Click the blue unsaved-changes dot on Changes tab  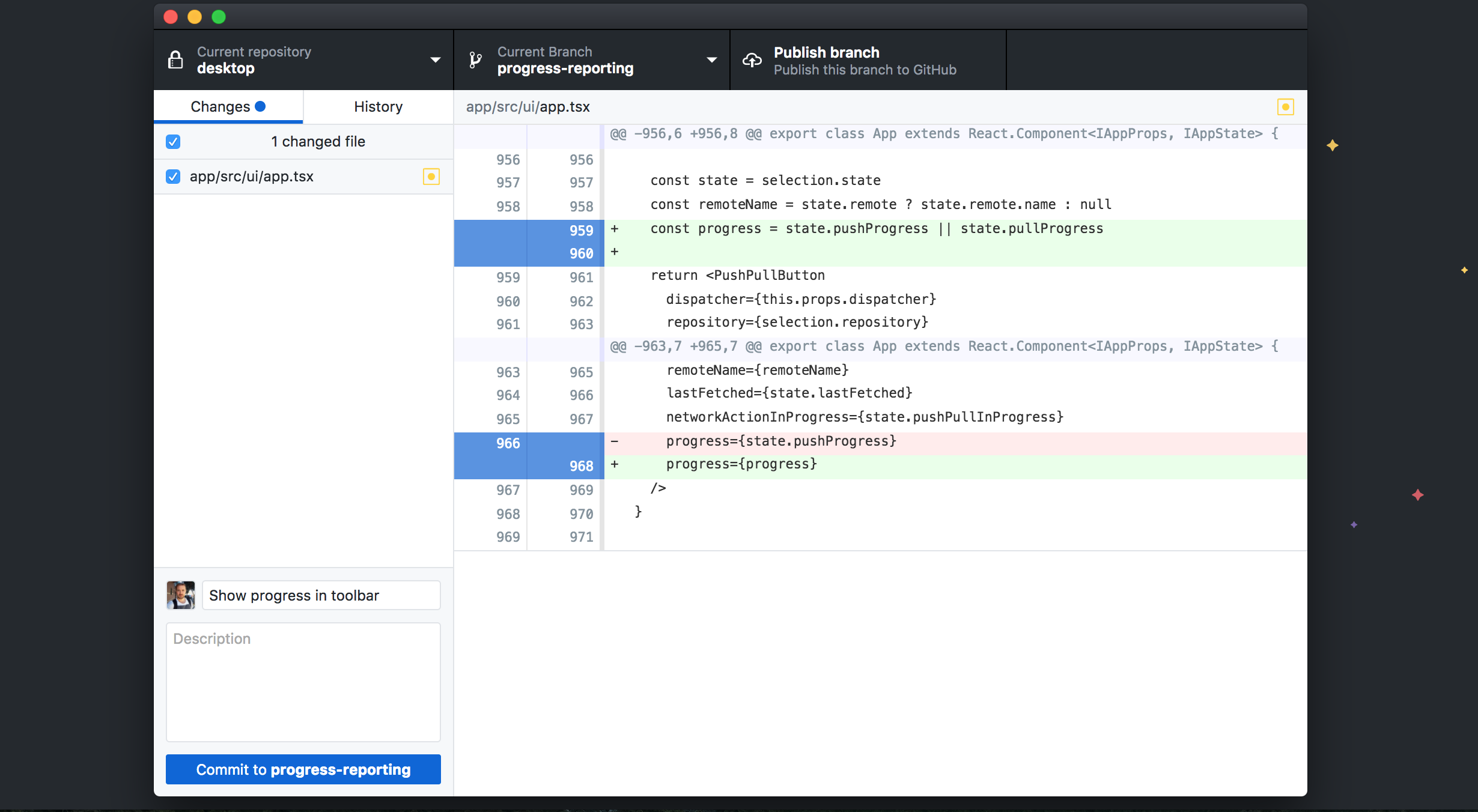261,106
